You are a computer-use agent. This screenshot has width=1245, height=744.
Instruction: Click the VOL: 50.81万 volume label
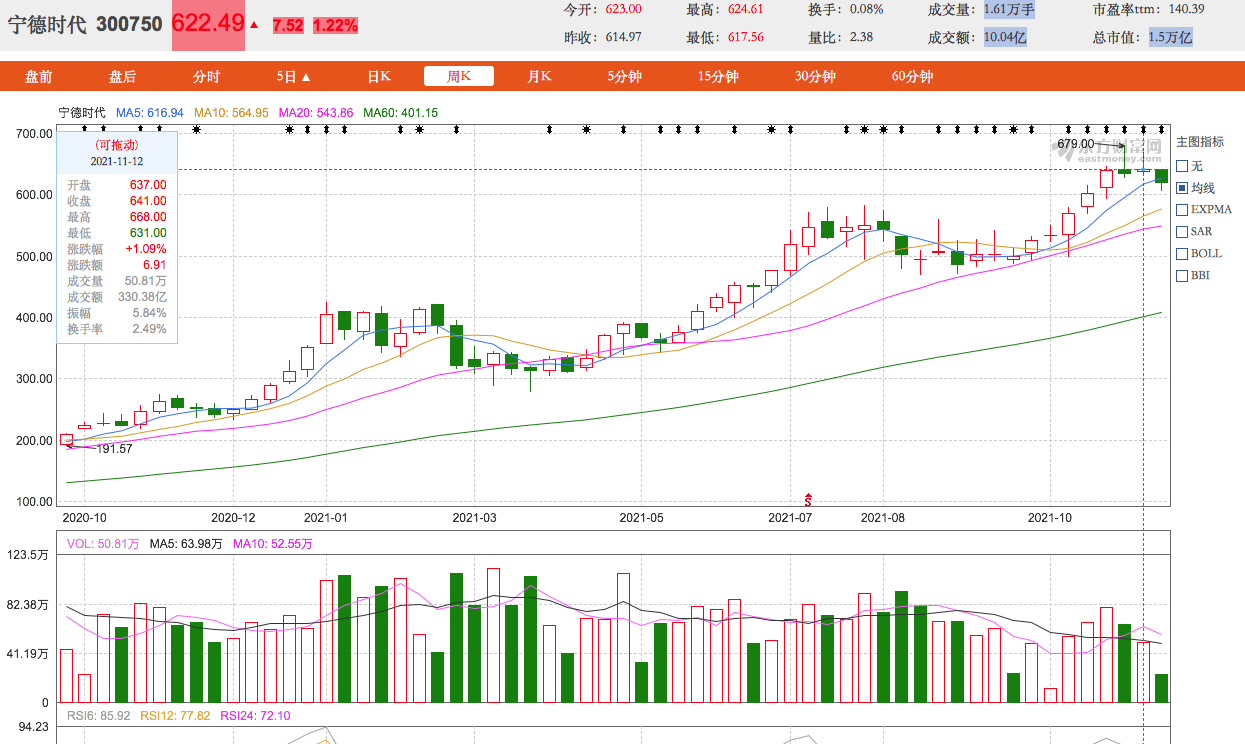[x=103, y=544]
